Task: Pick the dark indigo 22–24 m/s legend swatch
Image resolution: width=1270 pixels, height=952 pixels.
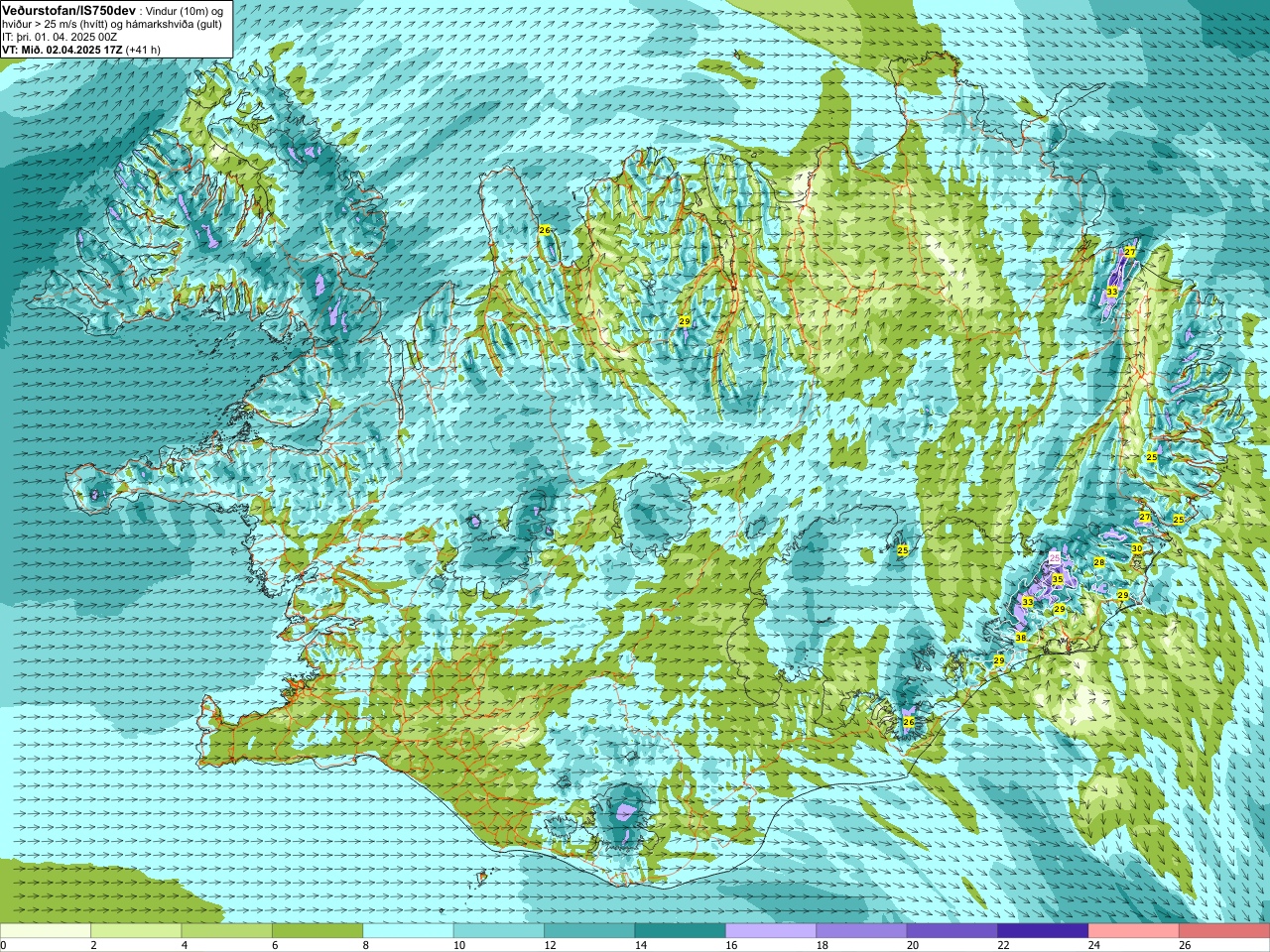Action: [x=1043, y=931]
